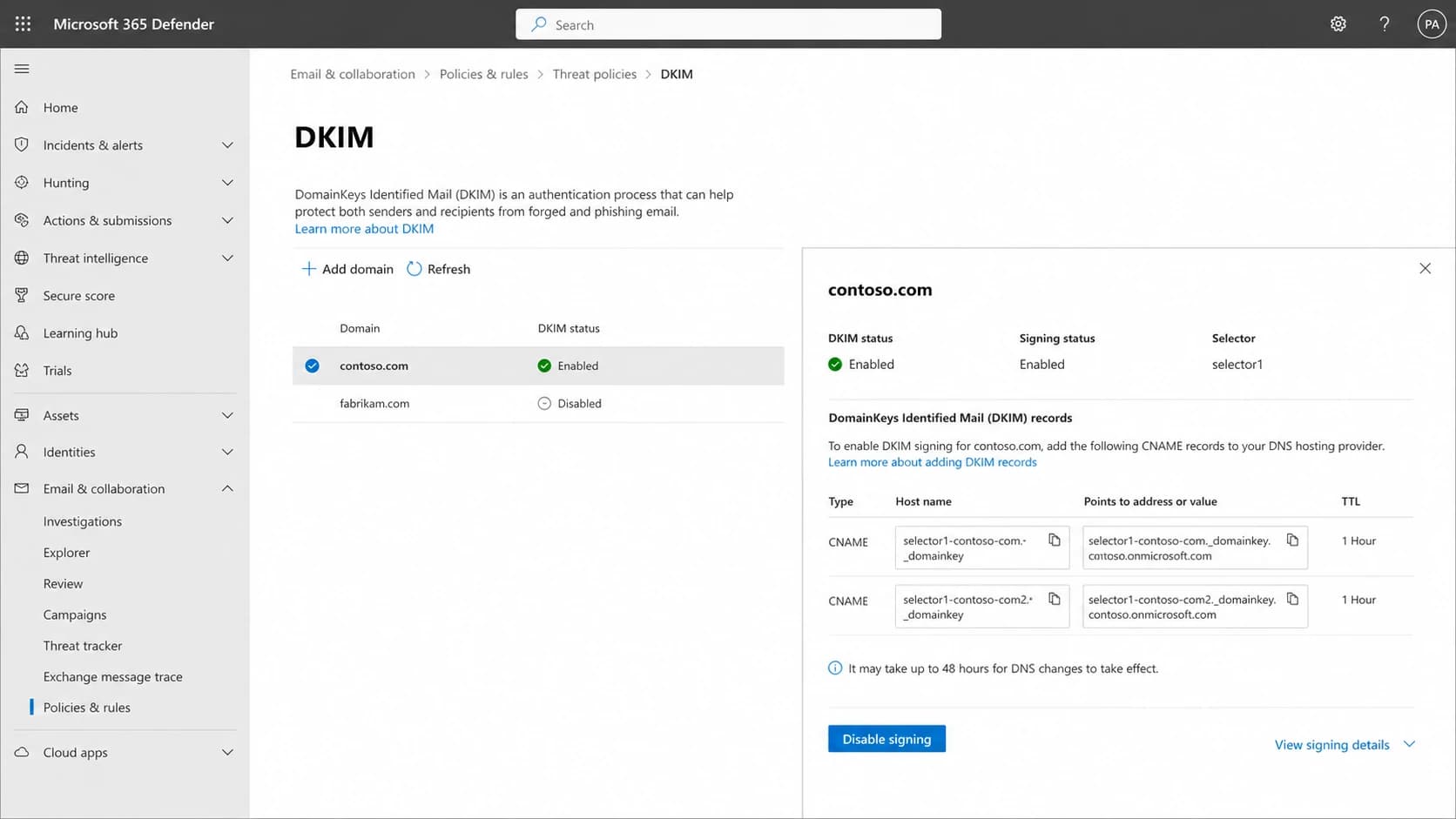Open Campaigns in the sidebar
The width and height of the screenshot is (1456, 819).
click(x=75, y=614)
